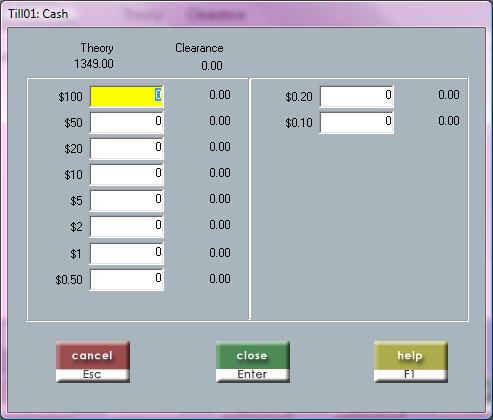Open help with the F1 button
The width and height of the screenshot is (493, 420).
pos(411,361)
